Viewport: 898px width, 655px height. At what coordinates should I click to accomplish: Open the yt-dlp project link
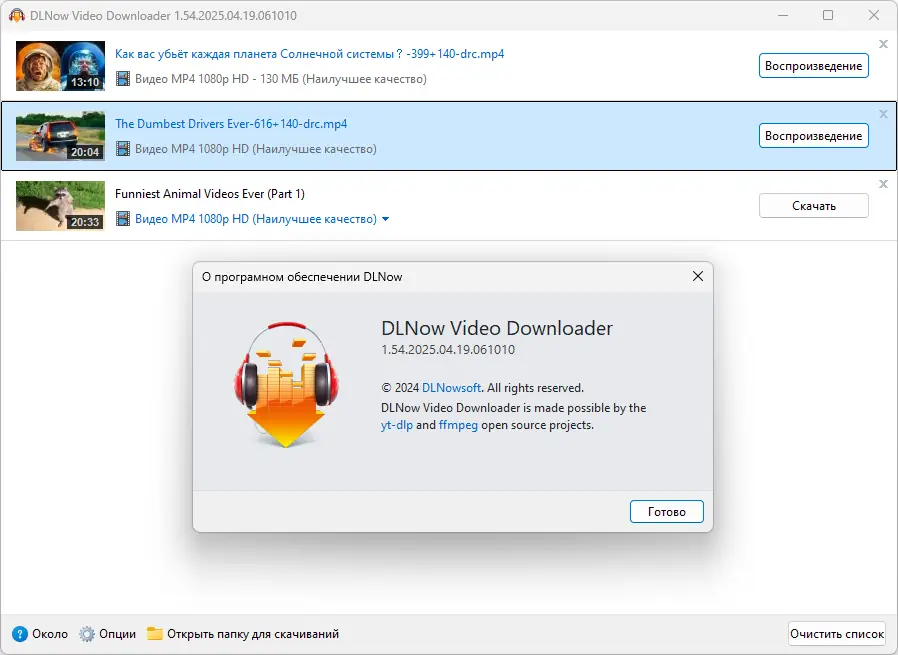click(x=396, y=425)
